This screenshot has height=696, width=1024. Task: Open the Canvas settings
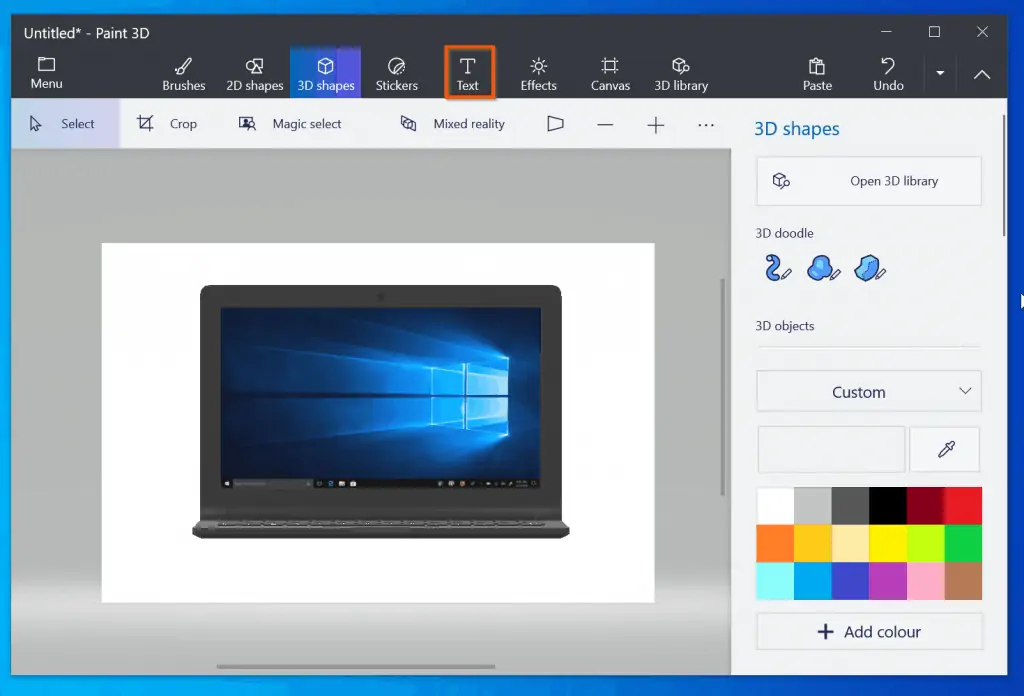(610, 70)
